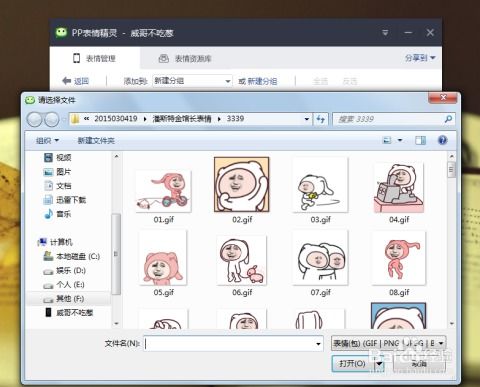Image resolution: width=480 pixels, height=387 pixels.
Task: Open the 表情(包) file type filter dropdown
Action: [388, 343]
